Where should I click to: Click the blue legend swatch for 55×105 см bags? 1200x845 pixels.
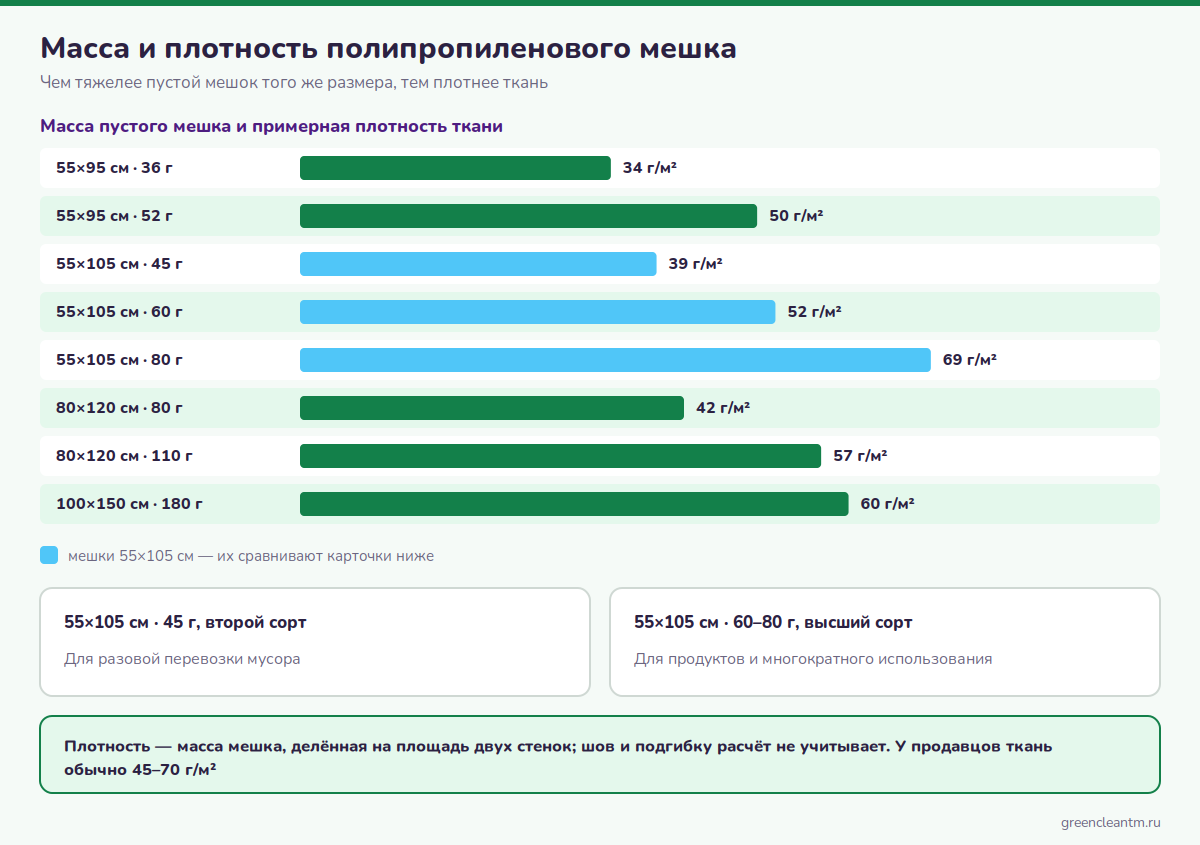[49, 555]
